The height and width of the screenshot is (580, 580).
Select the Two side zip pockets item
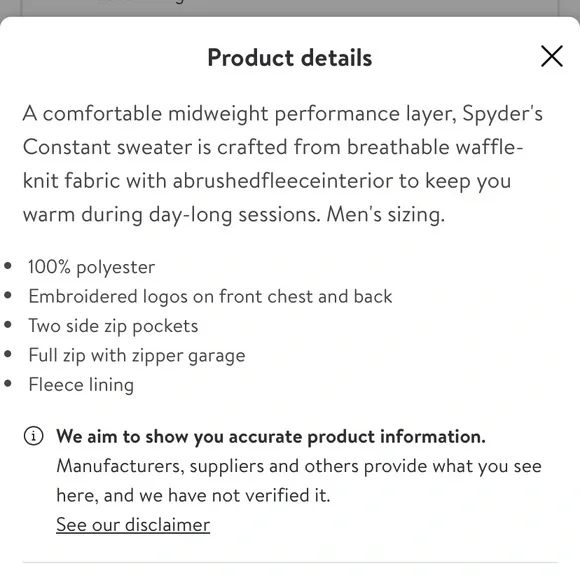pyautogui.click(x=113, y=326)
